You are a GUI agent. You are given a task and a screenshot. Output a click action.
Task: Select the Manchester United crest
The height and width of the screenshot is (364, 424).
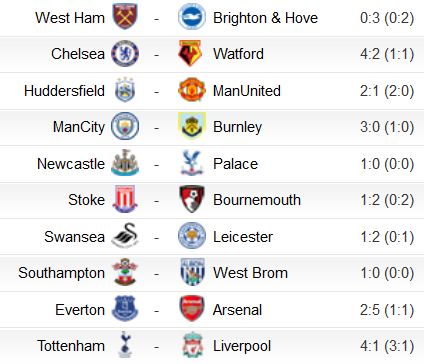click(191, 90)
